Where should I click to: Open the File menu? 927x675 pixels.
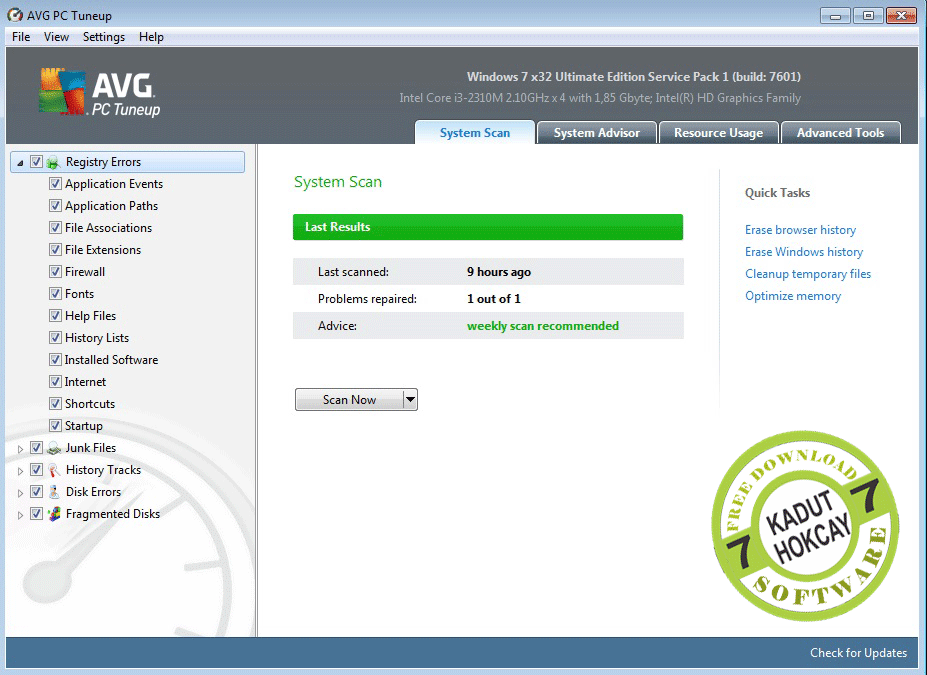coord(21,37)
